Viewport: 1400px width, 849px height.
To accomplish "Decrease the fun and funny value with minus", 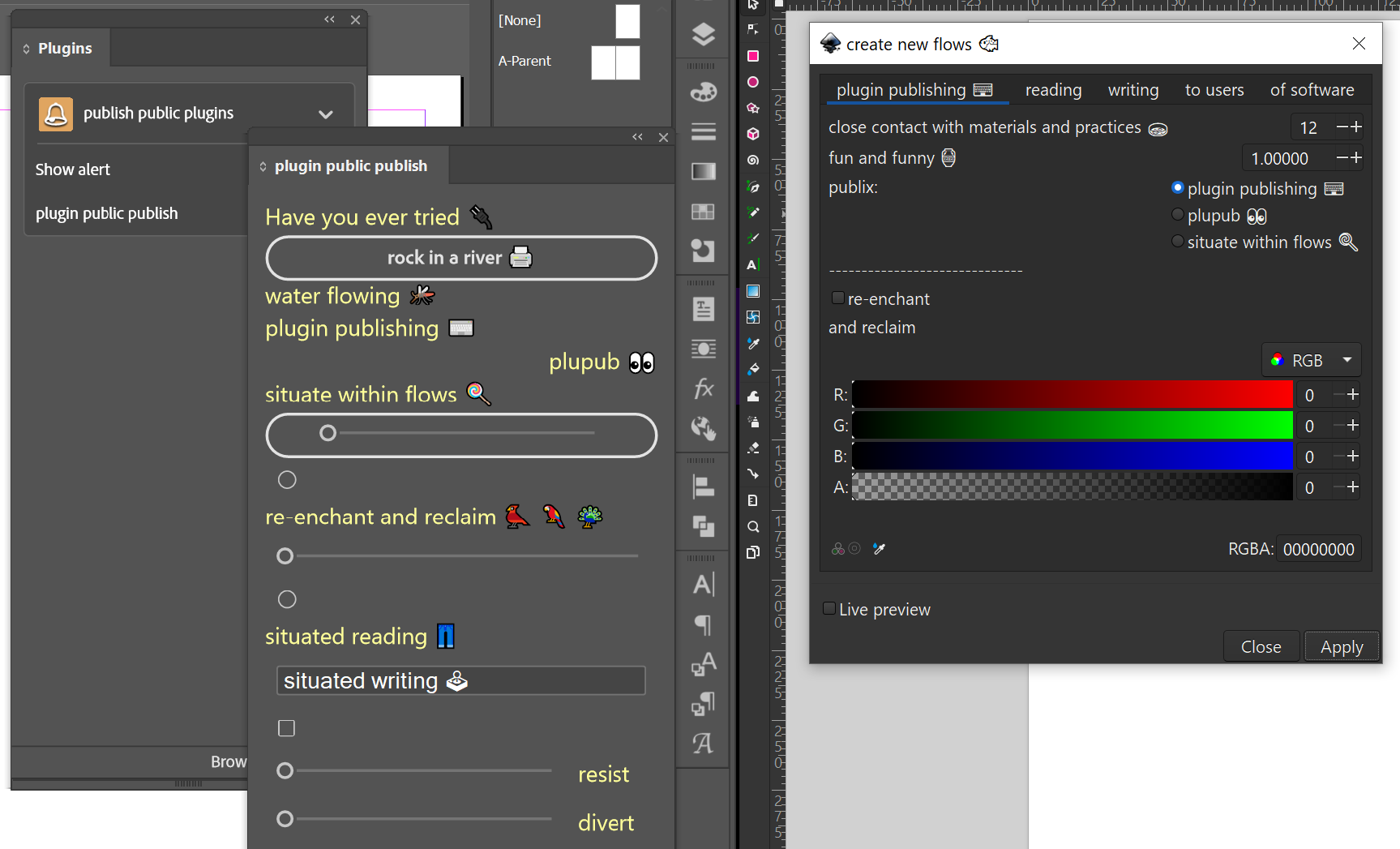I will tap(1342, 157).
